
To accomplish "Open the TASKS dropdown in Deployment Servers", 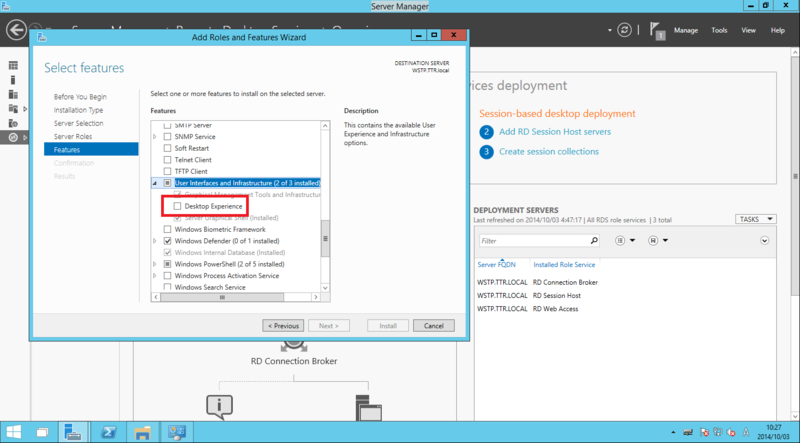I will pos(756,219).
